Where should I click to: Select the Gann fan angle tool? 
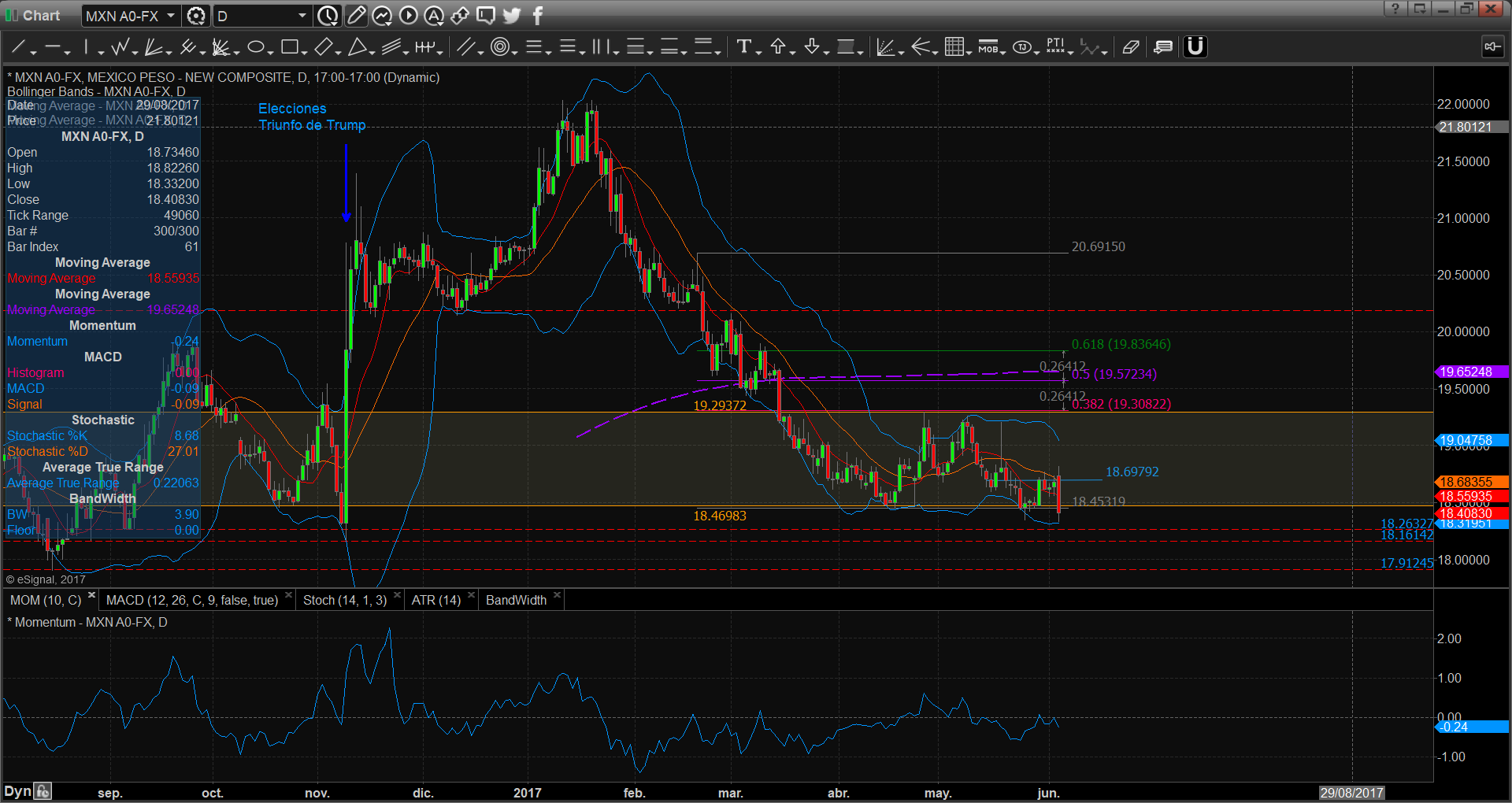pyautogui.click(x=154, y=47)
